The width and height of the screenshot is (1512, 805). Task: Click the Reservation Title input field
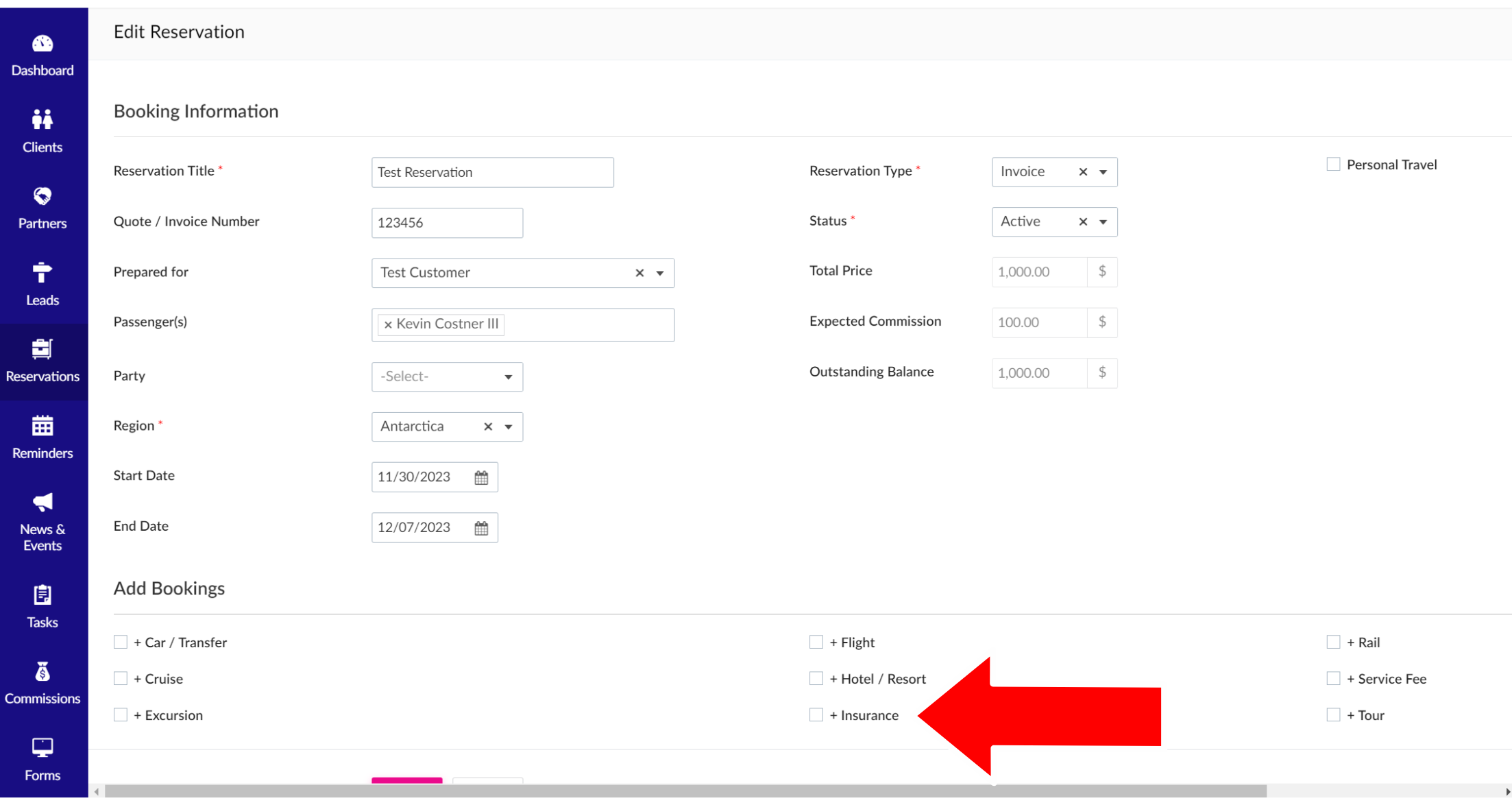tap(492, 172)
